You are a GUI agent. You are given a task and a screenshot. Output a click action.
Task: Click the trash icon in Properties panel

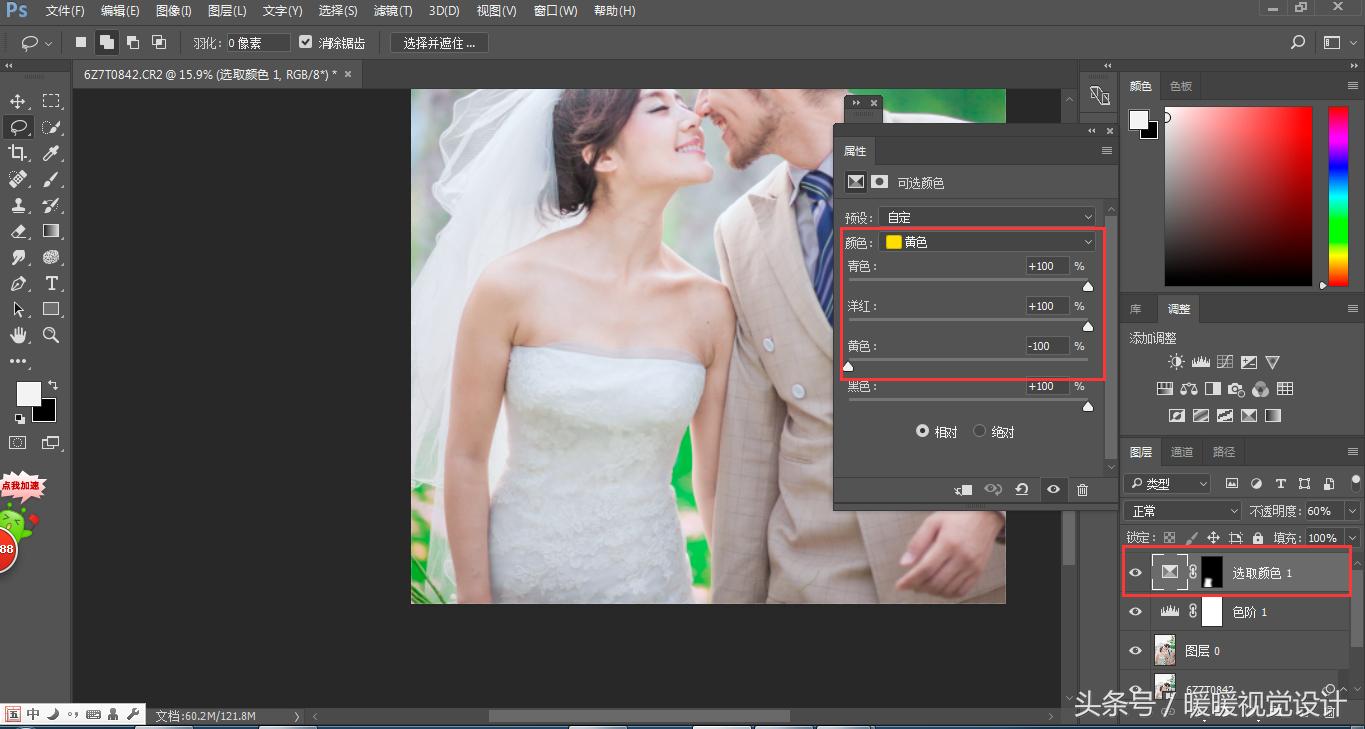click(x=1082, y=490)
